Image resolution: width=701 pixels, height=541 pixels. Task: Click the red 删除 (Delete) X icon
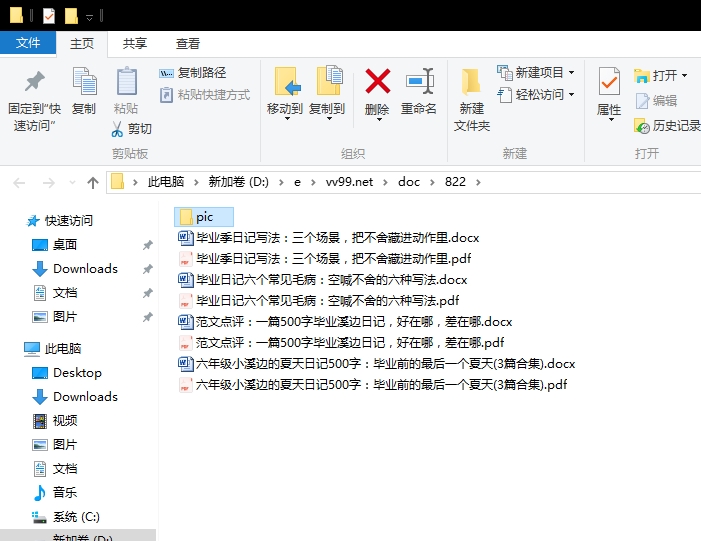pyautogui.click(x=378, y=81)
